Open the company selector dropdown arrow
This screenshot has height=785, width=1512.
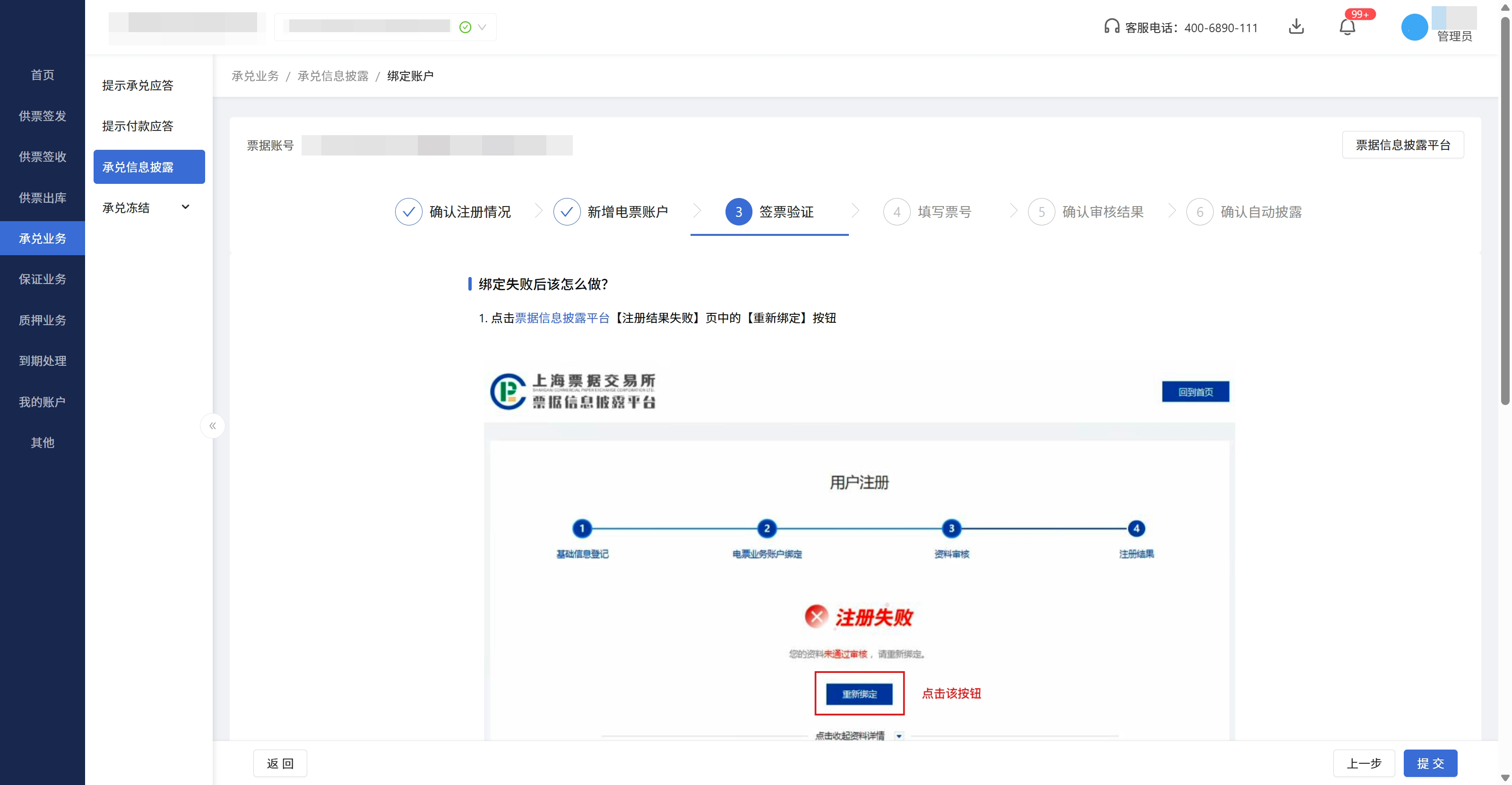(482, 27)
